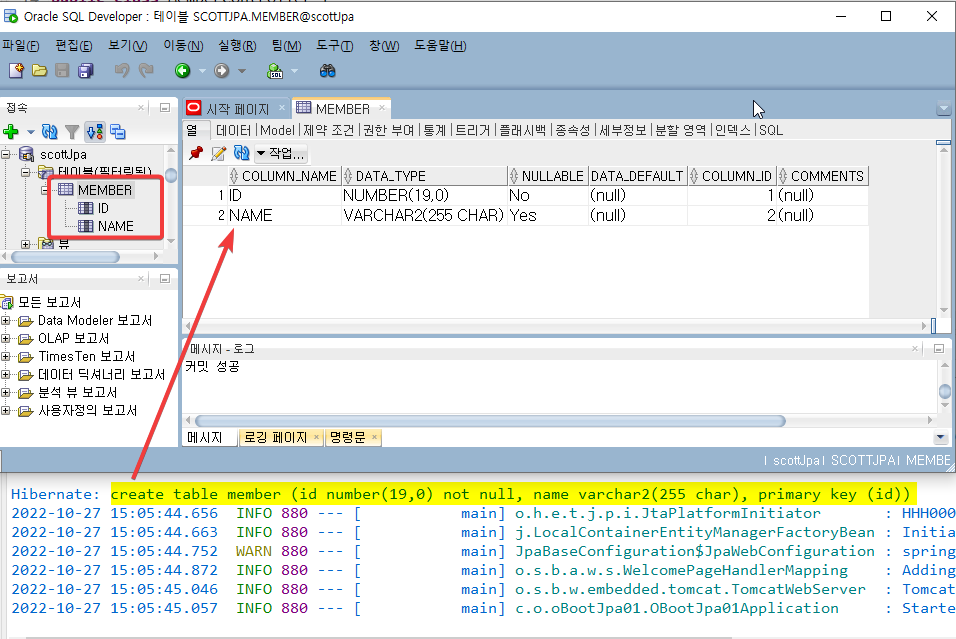Click the gray Forward navigation icon

pyautogui.click(x=221, y=71)
